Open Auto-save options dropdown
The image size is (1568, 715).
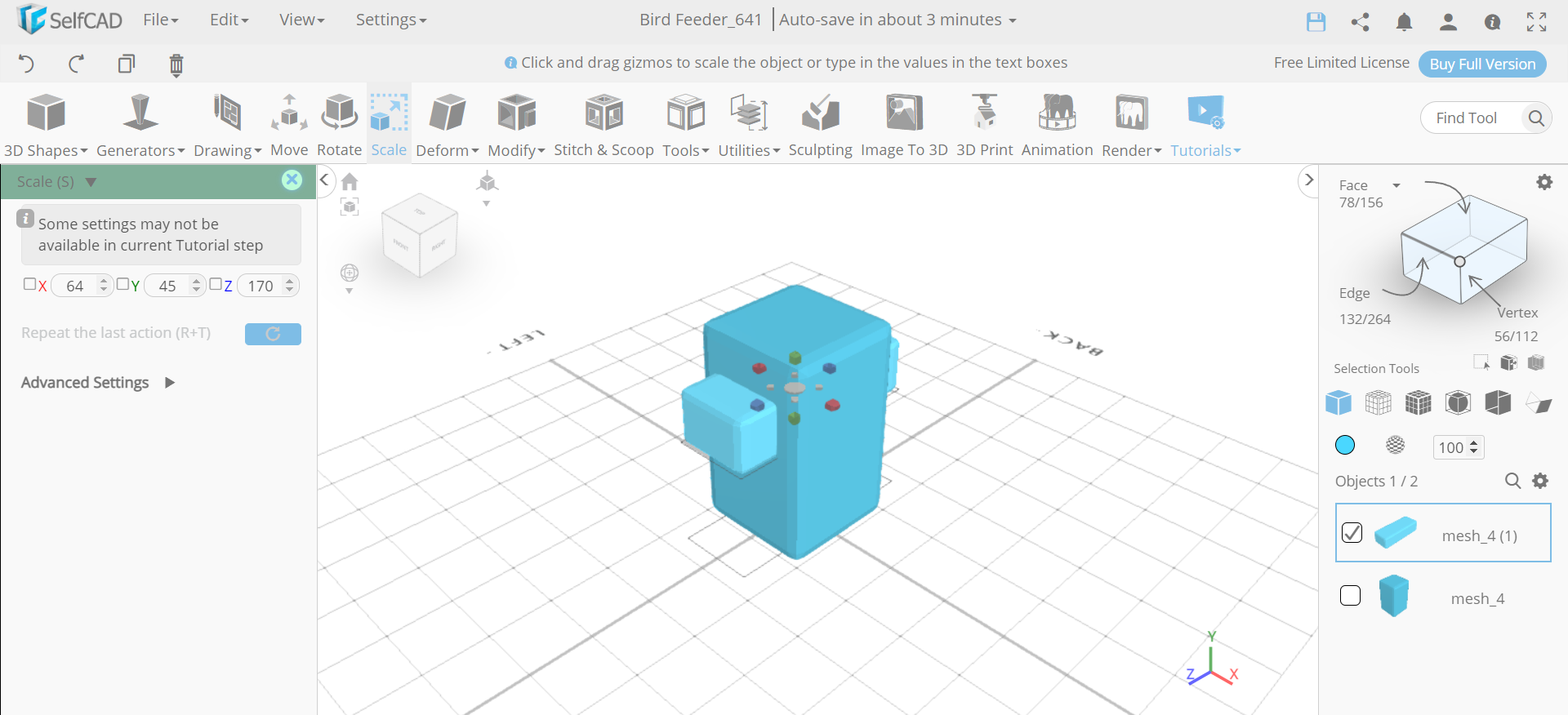pos(898,20)
